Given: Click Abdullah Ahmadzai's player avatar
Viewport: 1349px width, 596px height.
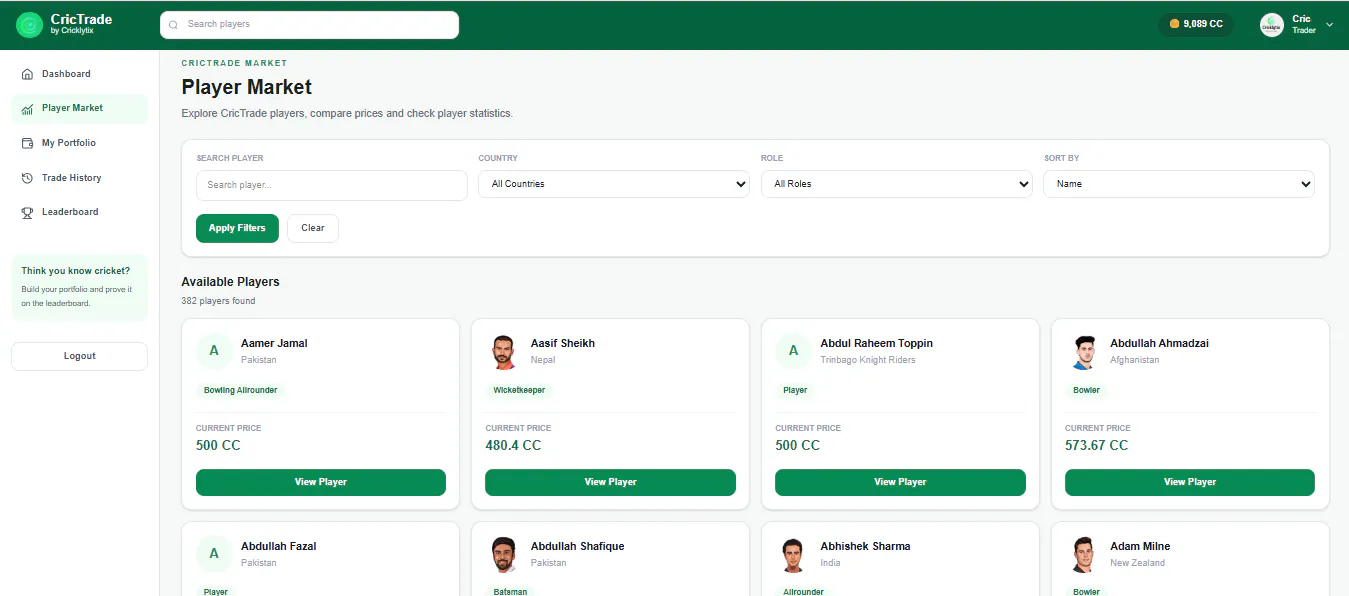Looking at the screenshot, I should click(1084, 351).
